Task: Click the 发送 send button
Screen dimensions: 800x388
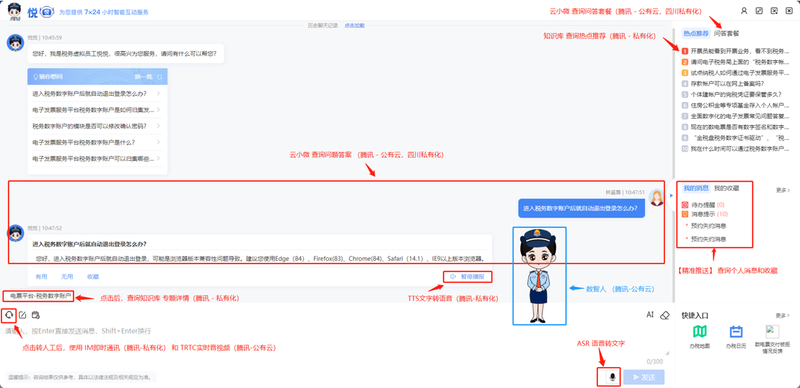Action: tap(644, 377)
